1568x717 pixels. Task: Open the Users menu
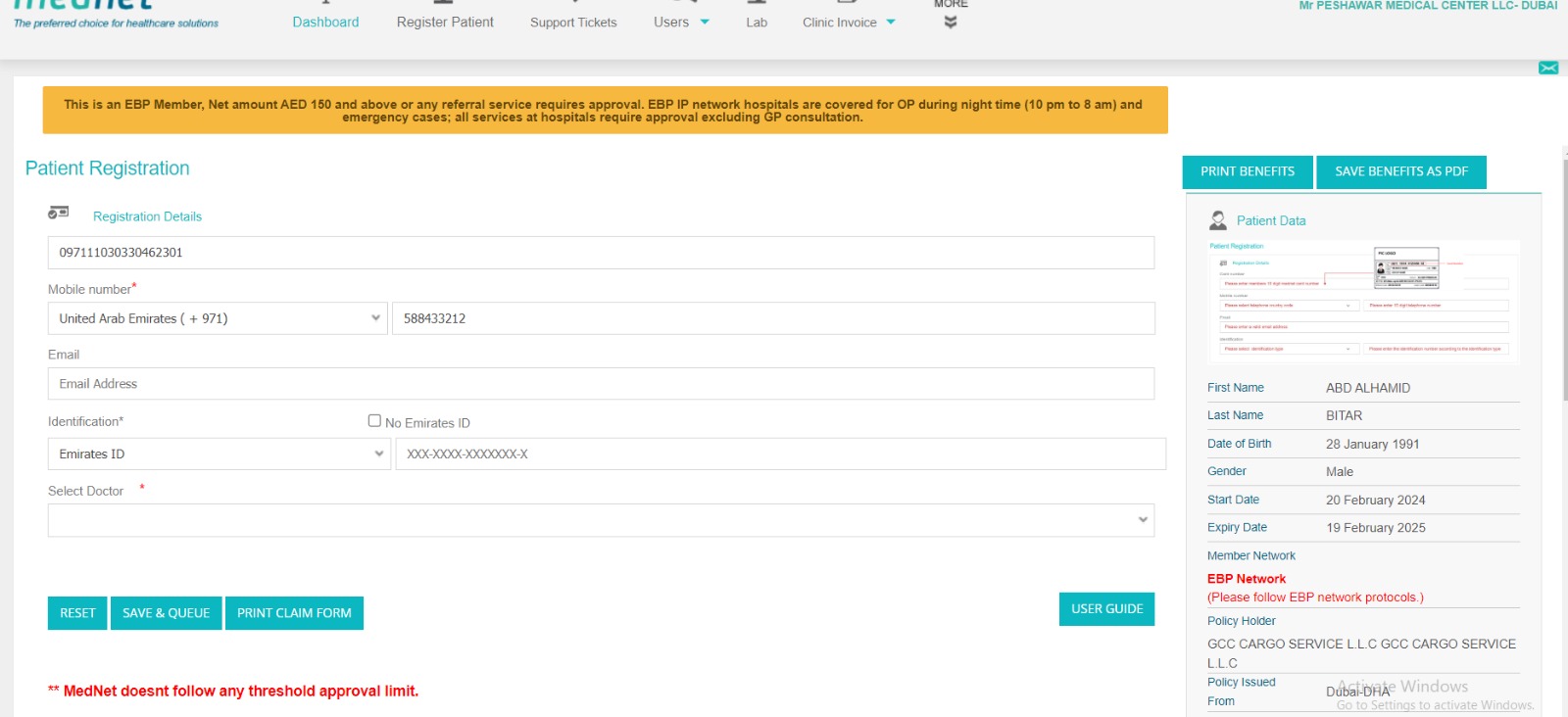click(x=680, y=23)
